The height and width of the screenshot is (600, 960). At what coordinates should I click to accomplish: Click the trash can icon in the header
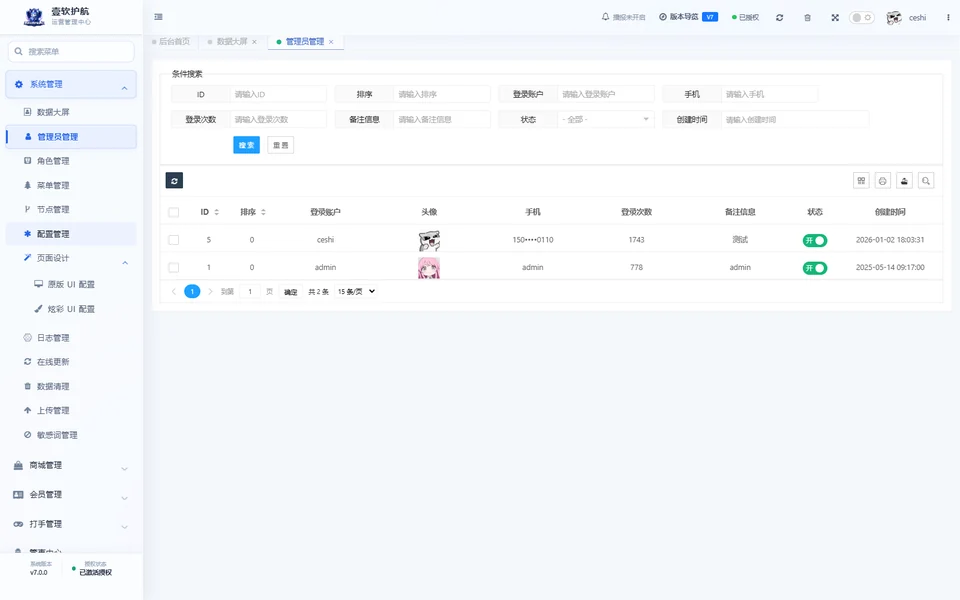click(x=808, y=18)
